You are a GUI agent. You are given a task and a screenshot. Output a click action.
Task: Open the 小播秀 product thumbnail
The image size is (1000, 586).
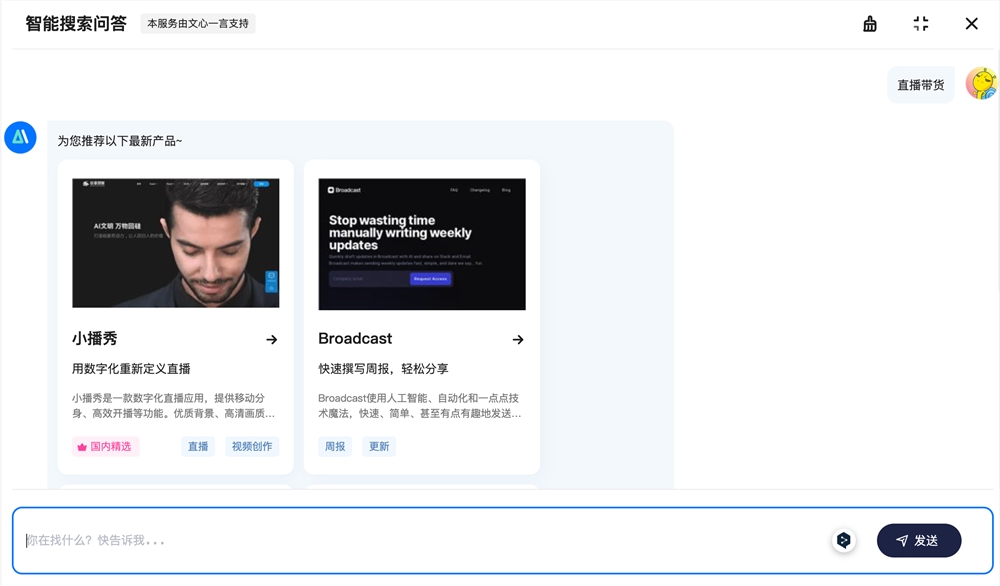(176, 243)
